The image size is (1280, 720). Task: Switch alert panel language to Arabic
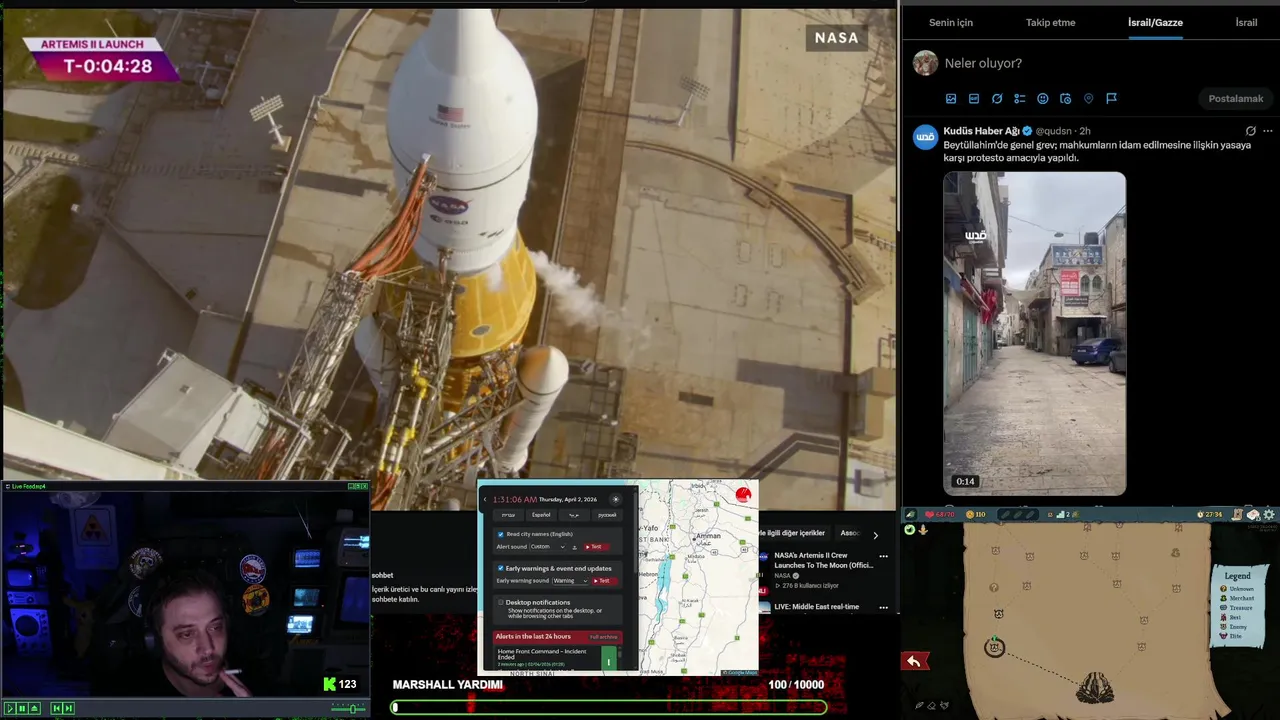pos(574,515)
